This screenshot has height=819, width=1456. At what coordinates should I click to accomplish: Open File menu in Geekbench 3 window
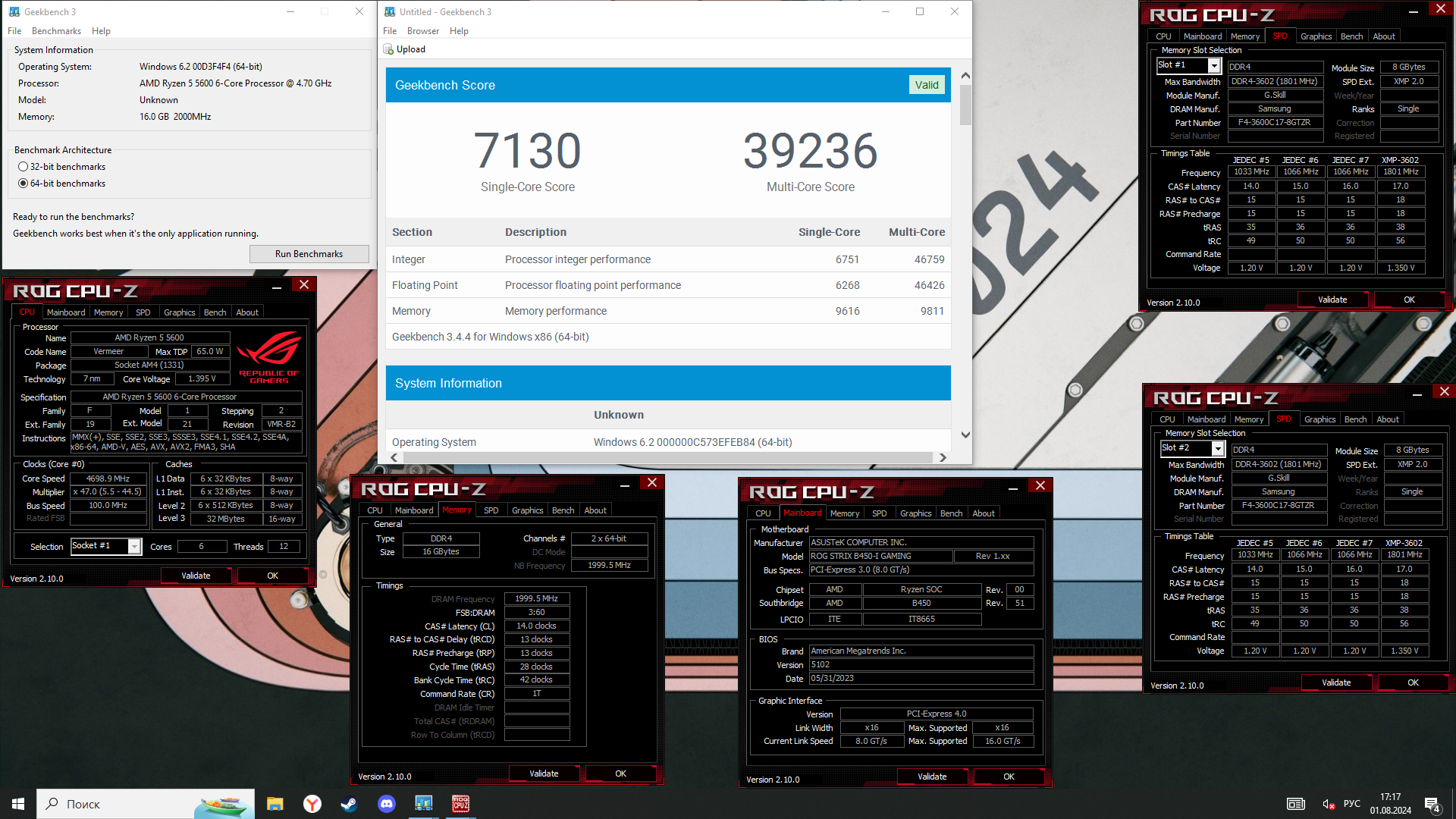click(14, 31)
